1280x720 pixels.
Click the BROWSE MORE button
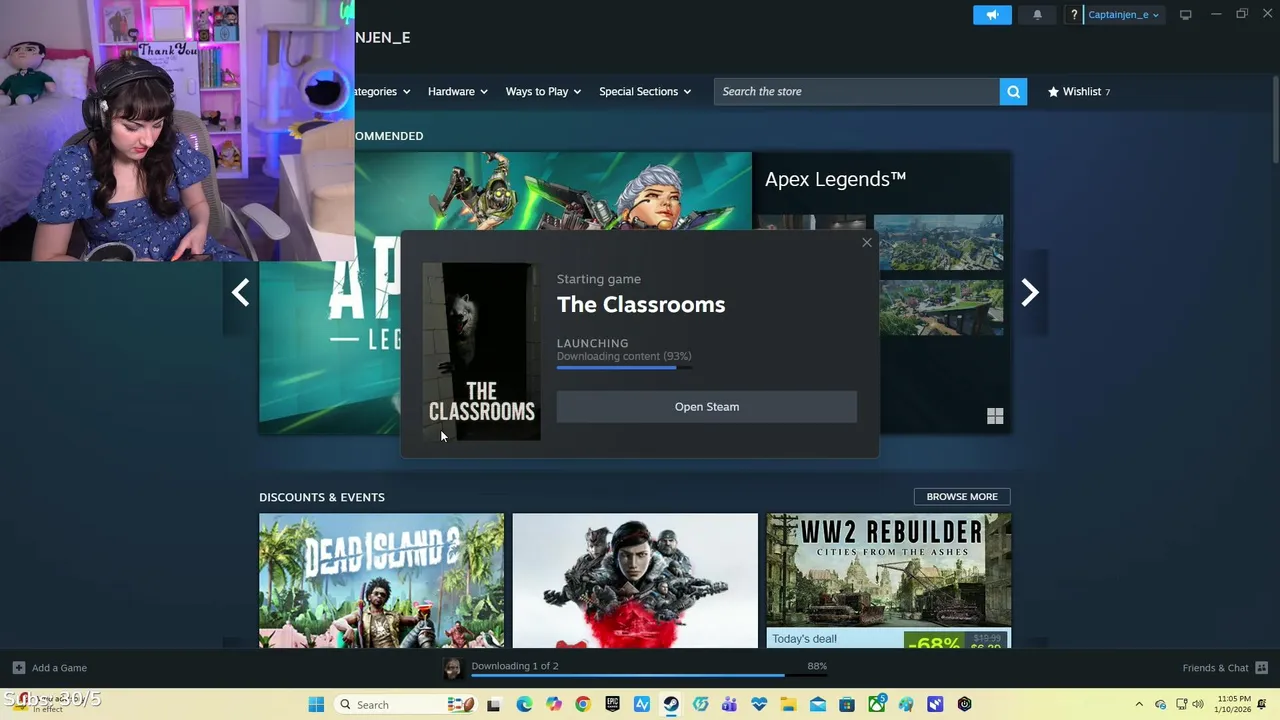coord(962,497)
